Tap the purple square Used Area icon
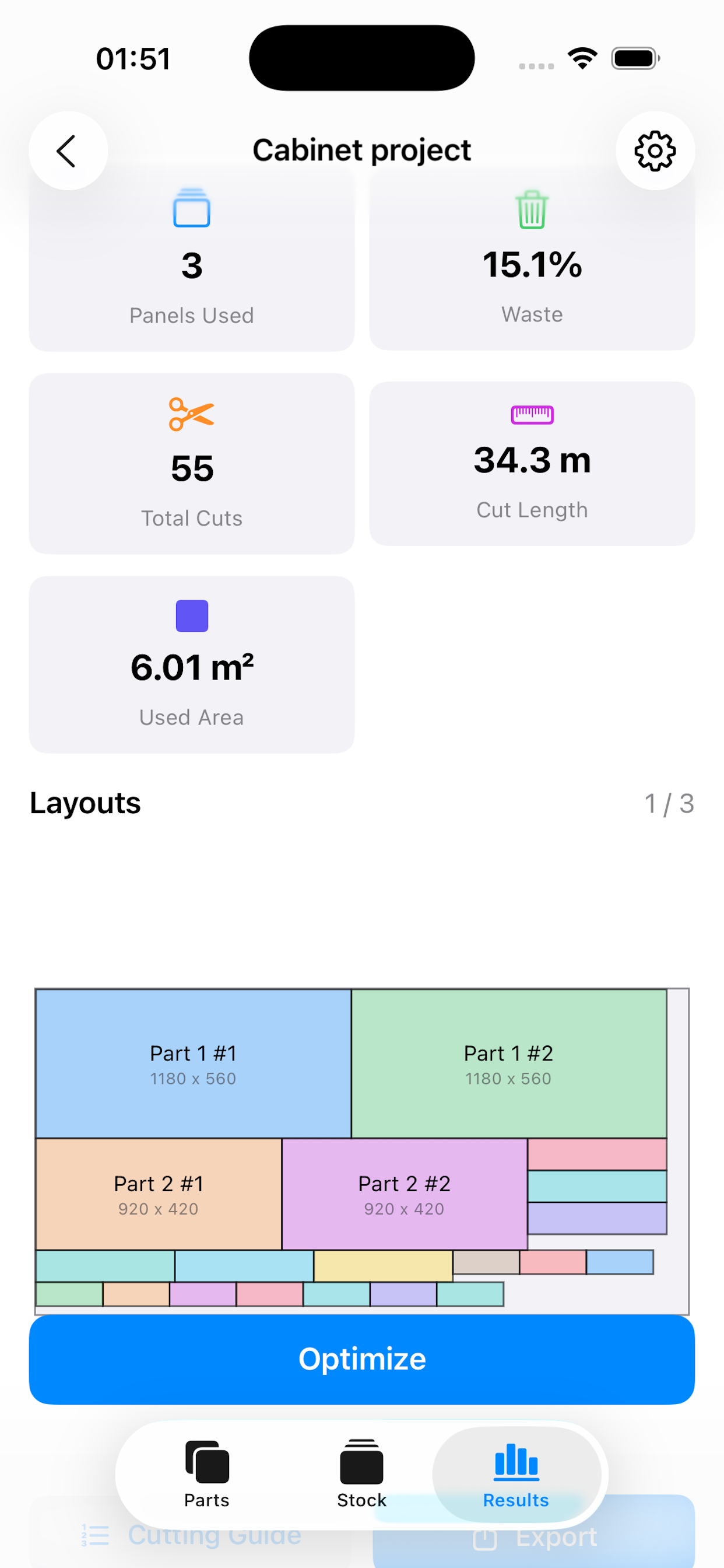The width and height of the screenshot is (724, 1568). pos(192,616)
